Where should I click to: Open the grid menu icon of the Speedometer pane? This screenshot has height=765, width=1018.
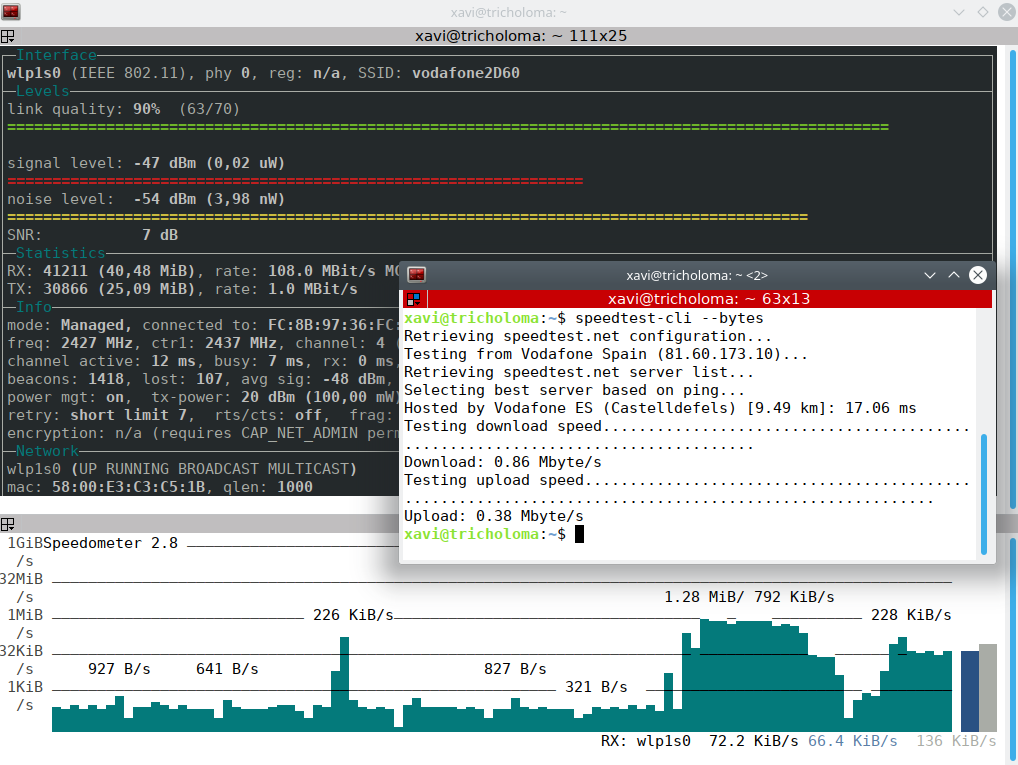pyautogui.click(x=8, y=524)
